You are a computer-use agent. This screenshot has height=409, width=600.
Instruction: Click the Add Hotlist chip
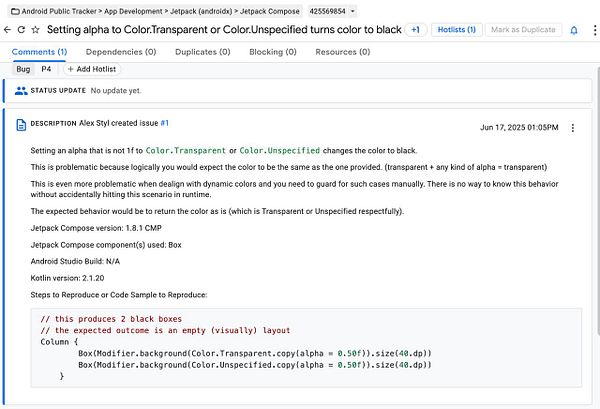[92, 69]
